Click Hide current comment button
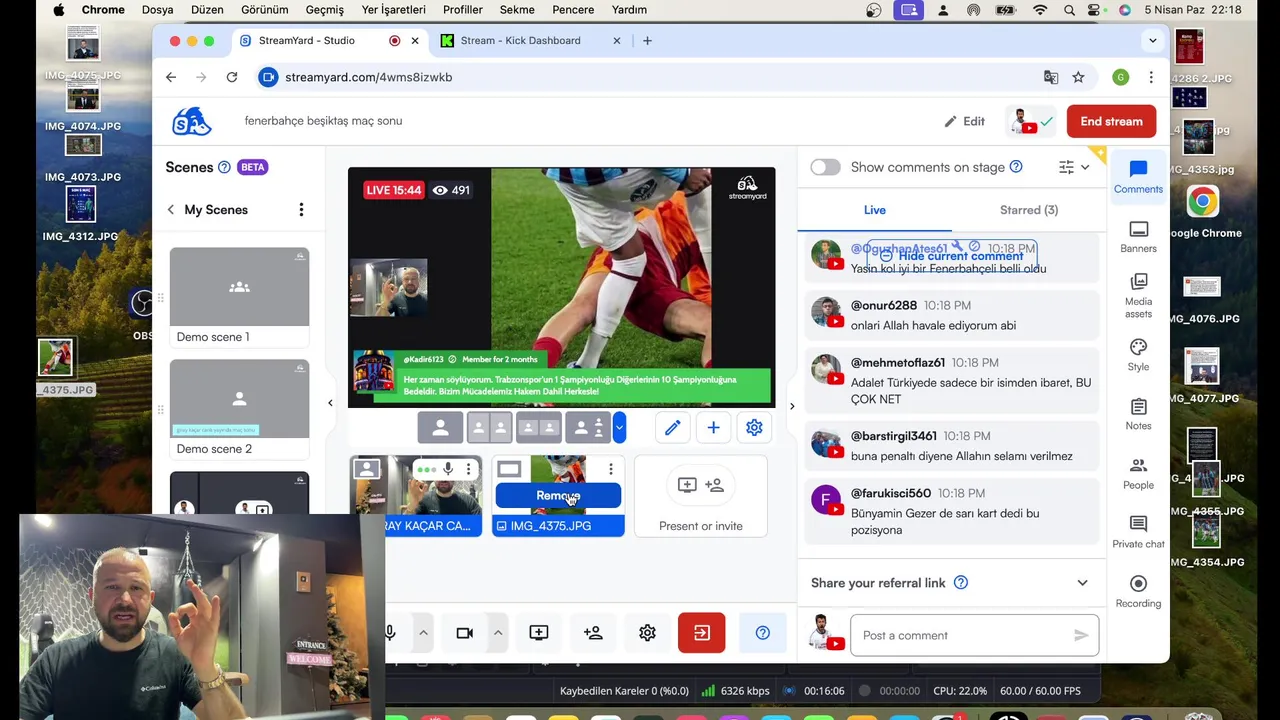1280x720 pixels. click(x=951, y=255)
